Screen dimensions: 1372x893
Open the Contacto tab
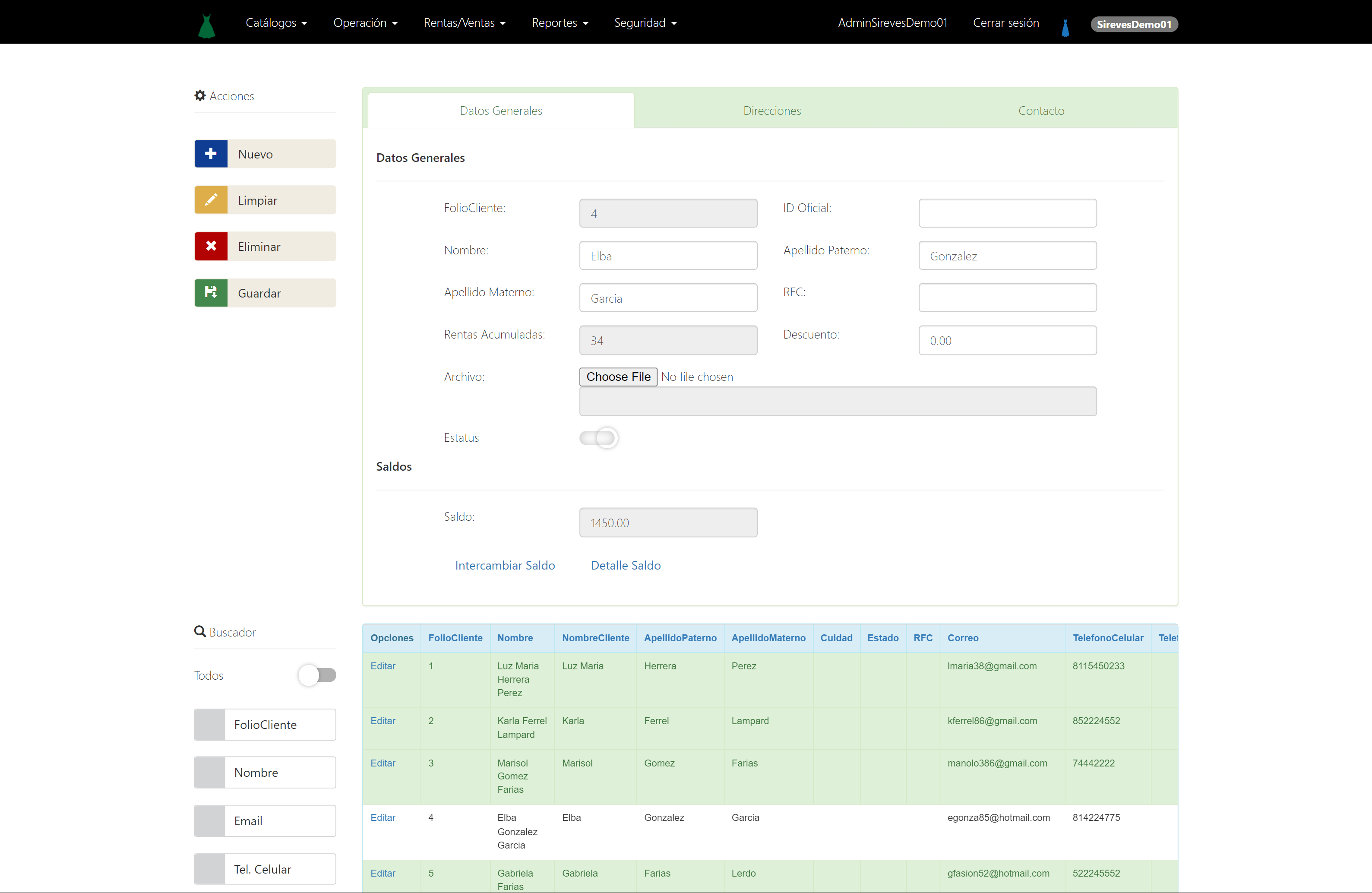coord(1041,111)
